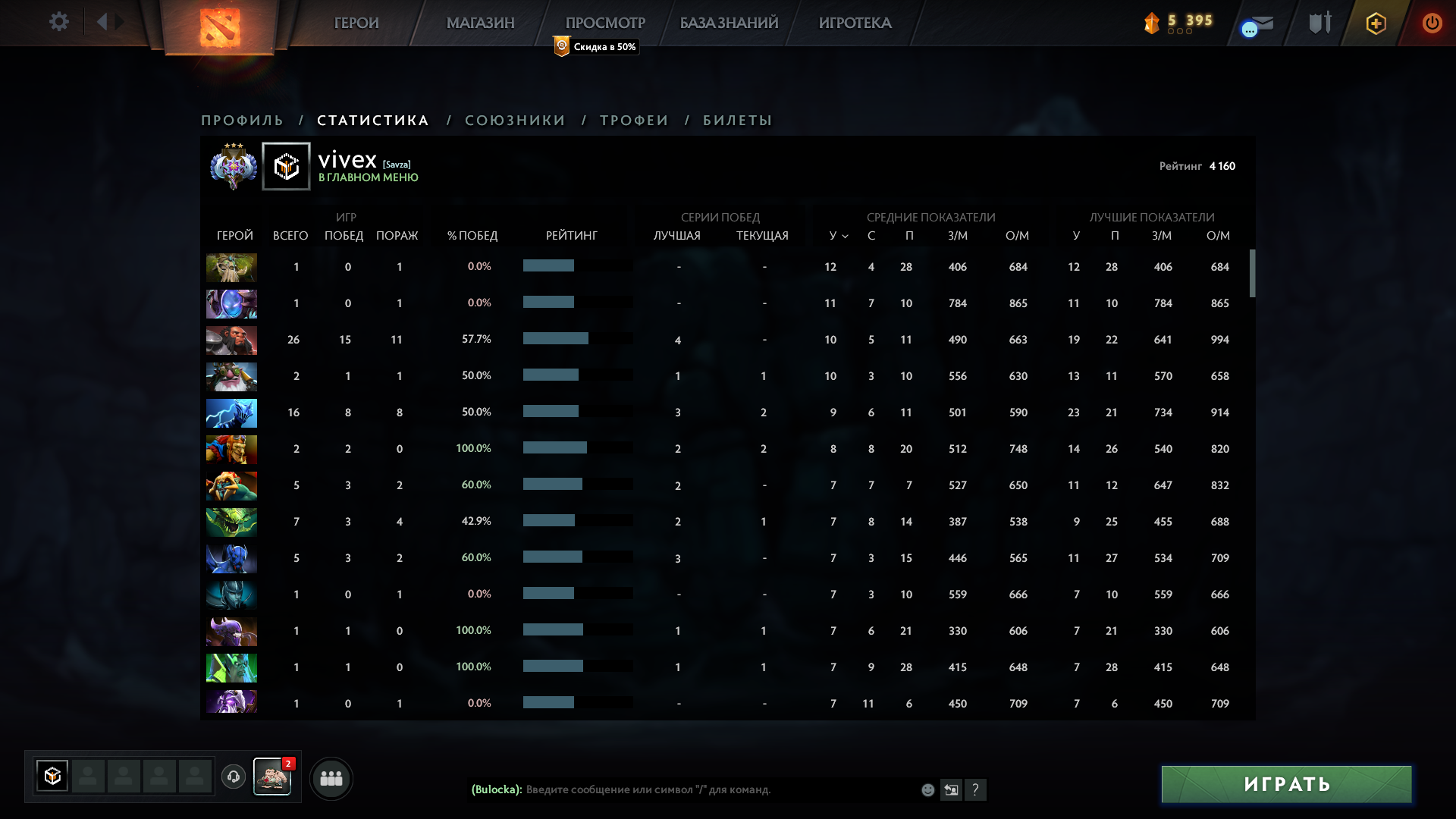
Task: Go back with the left arrow
Action: tap(102, 21)
